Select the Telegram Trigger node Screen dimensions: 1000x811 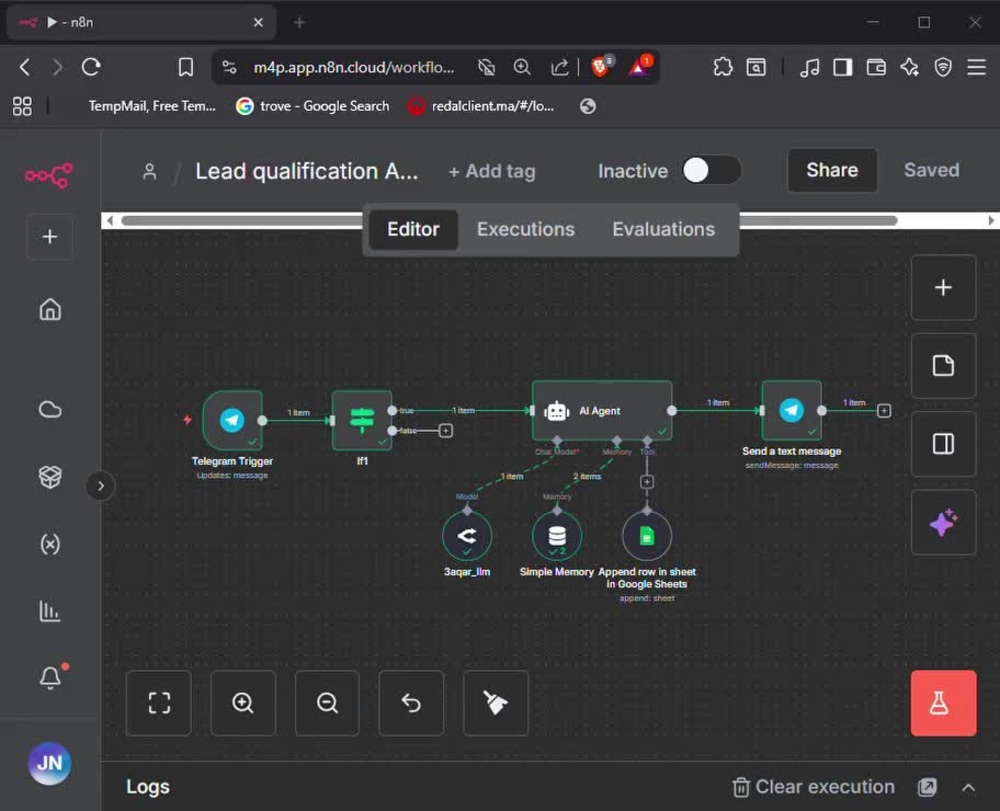232,420
